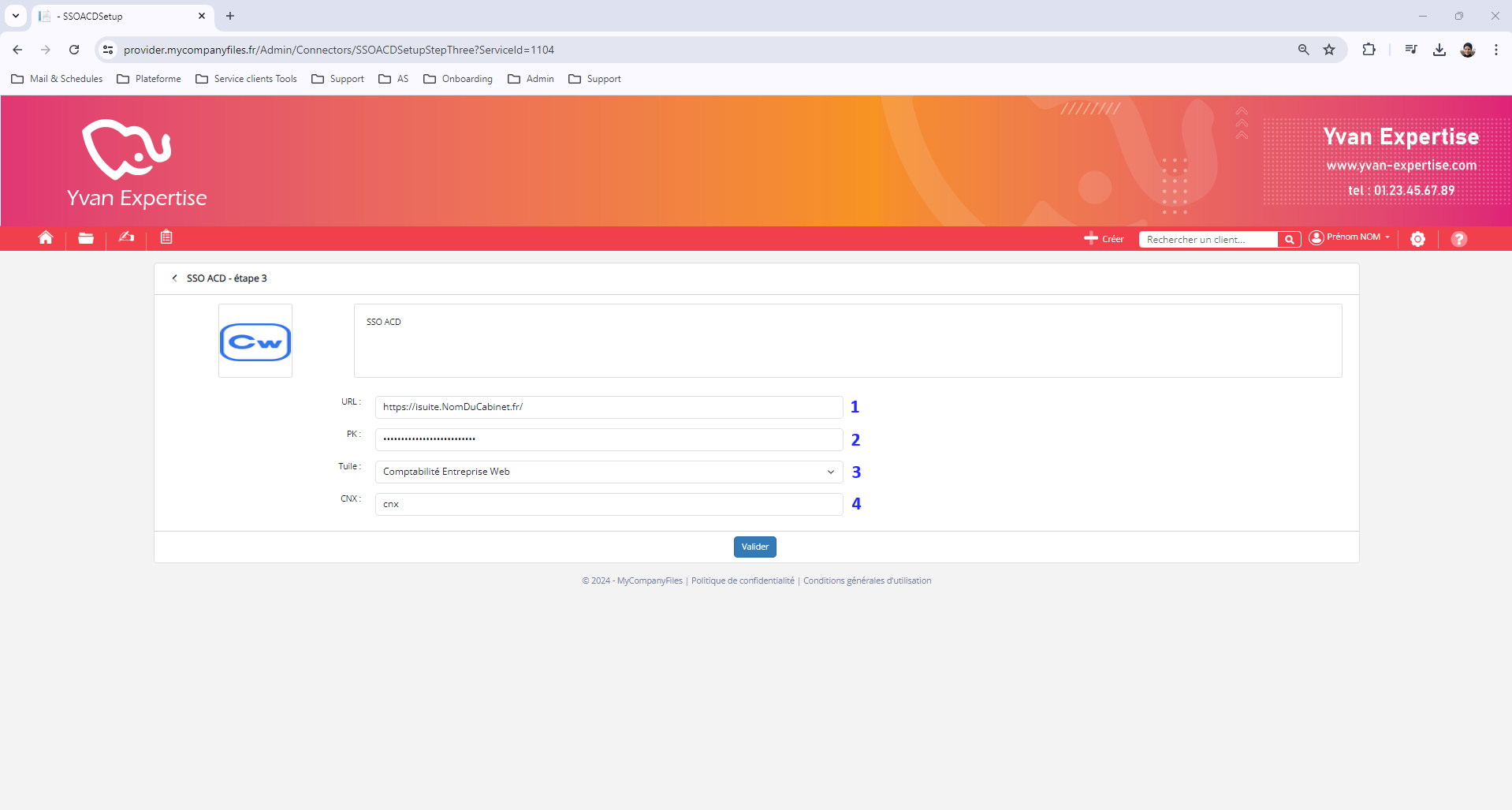This screenshot has height=810, width=1512.
Task: Bookmark this page with star icon
Action: pyautogui.click(x=1329, y=50)
